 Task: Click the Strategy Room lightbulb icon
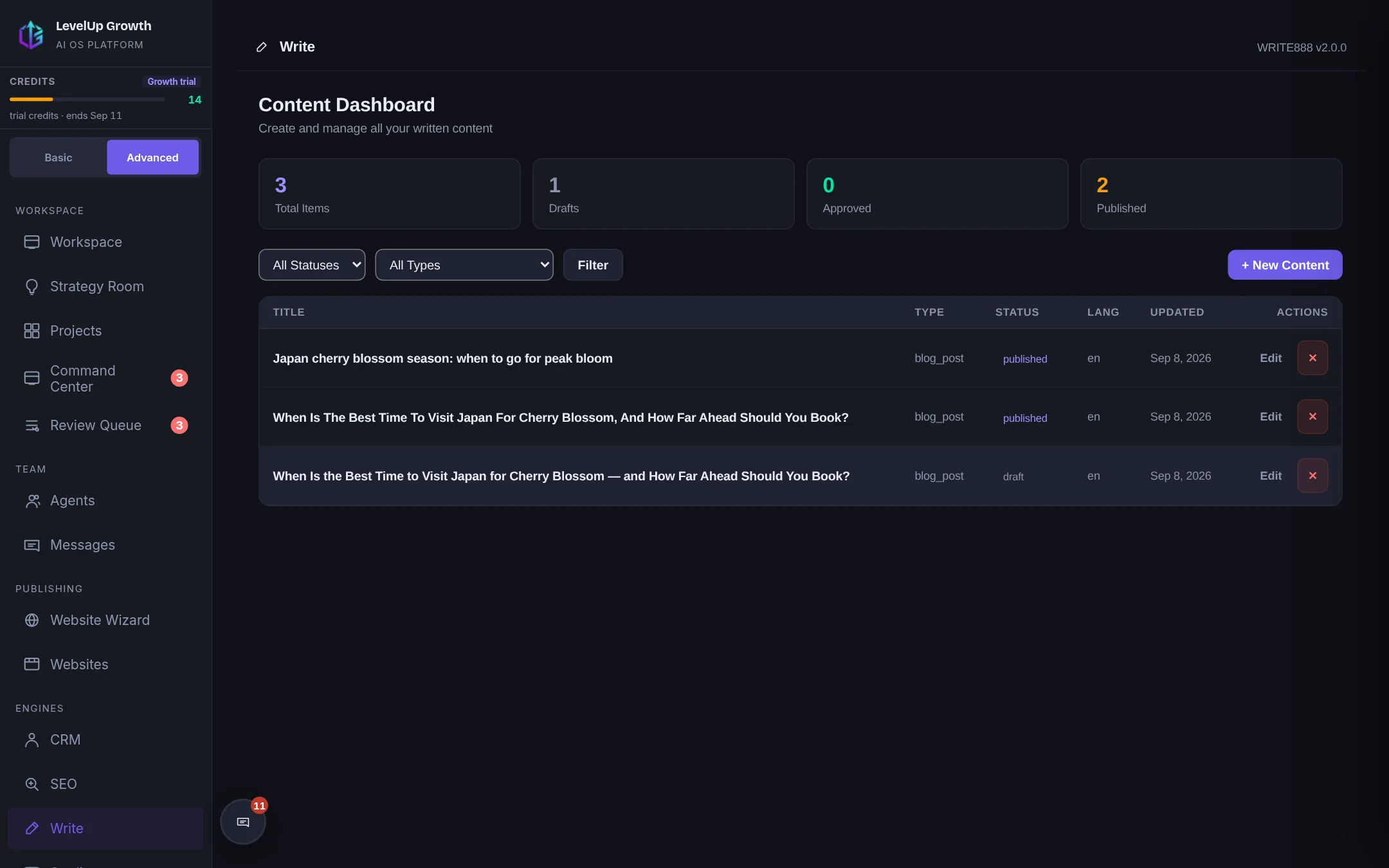click(32, 286)
